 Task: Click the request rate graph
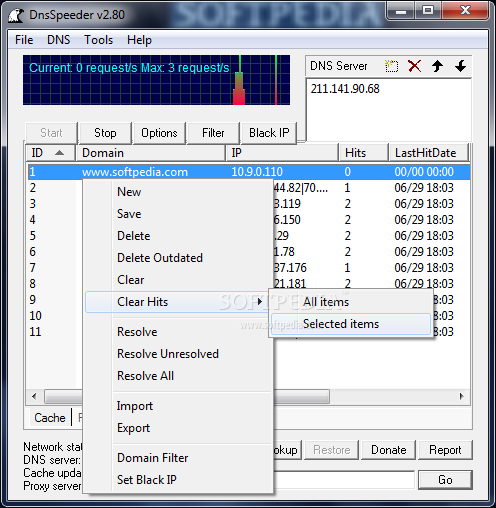156,80
